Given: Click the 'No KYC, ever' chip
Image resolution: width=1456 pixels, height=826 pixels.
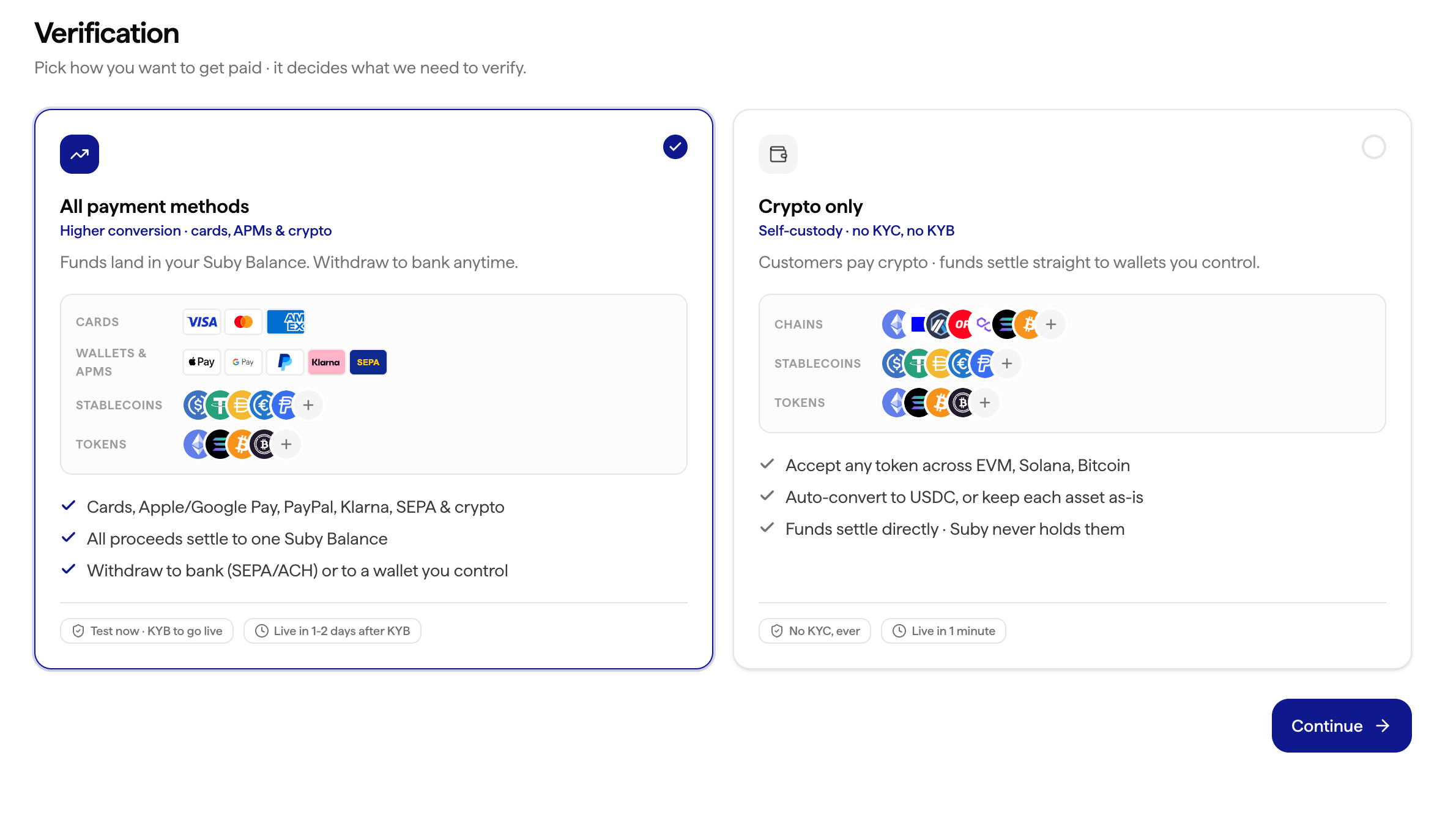Looking at the screenshot, I should point(815,631).
